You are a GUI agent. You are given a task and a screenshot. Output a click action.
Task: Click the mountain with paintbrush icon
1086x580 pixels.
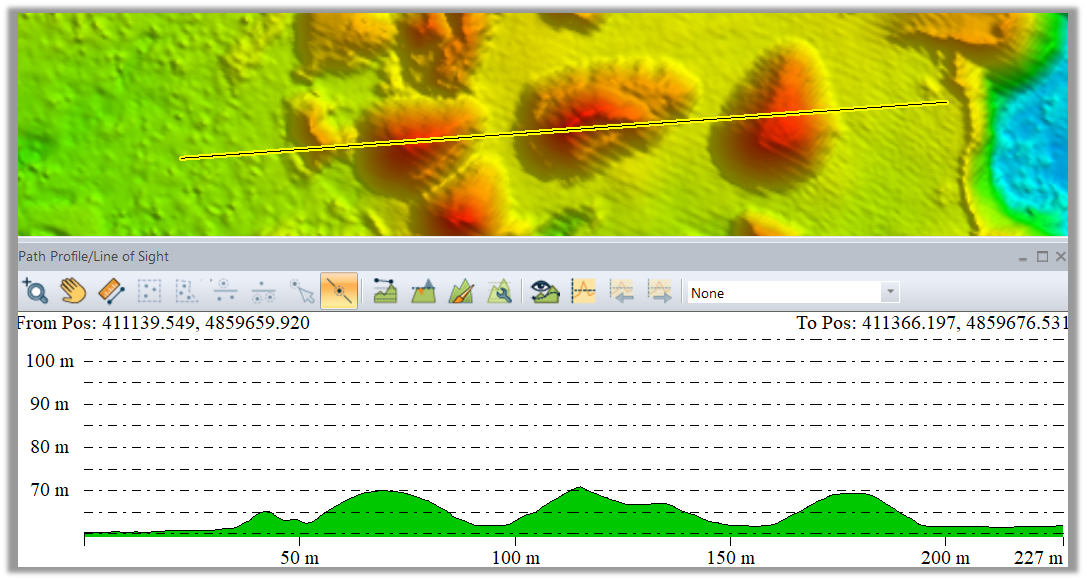tap(461, 291)
